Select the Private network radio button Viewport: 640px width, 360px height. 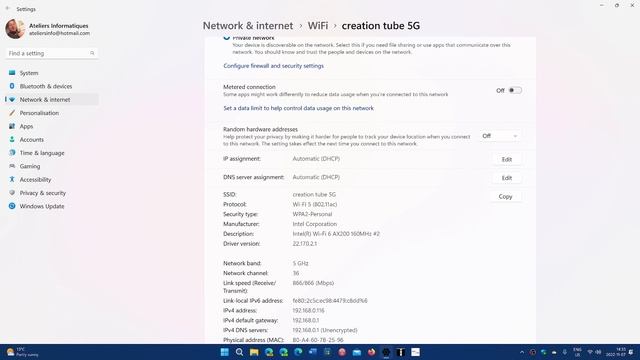coord(227,38)
